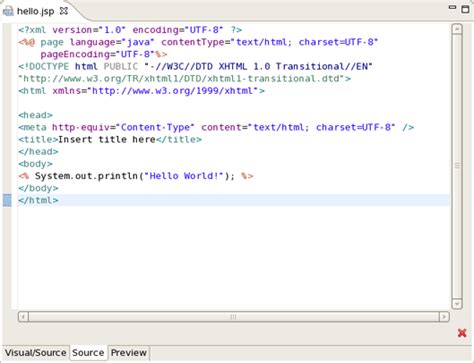Switch to the Visual/Source tab

35,353
